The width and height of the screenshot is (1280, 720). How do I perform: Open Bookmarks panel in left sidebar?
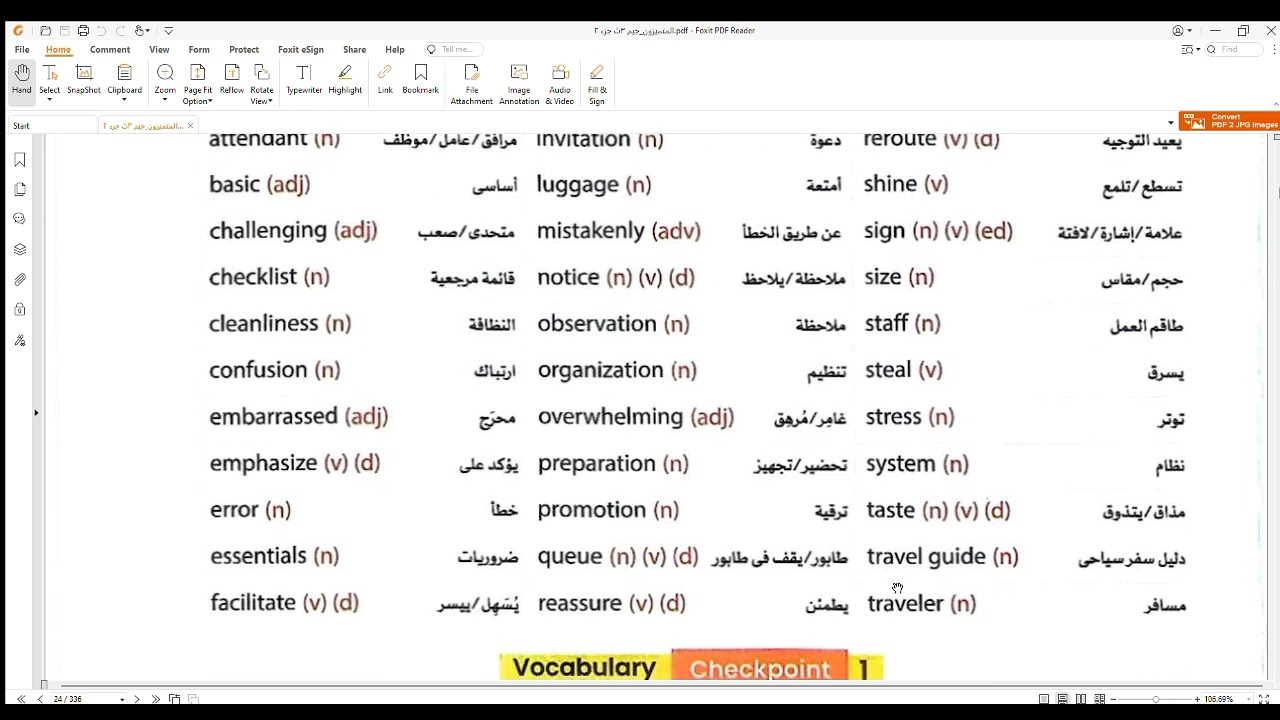(x=20, y=160)
